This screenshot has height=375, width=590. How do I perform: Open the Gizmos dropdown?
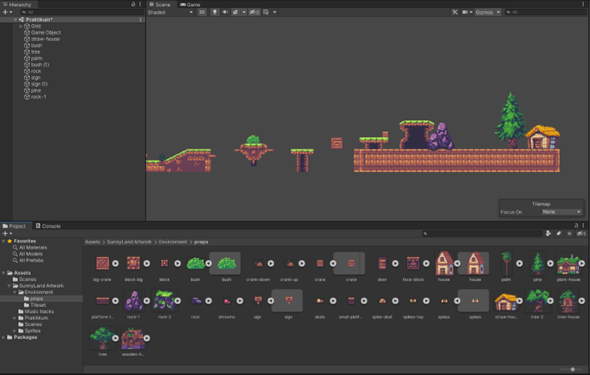488,12
